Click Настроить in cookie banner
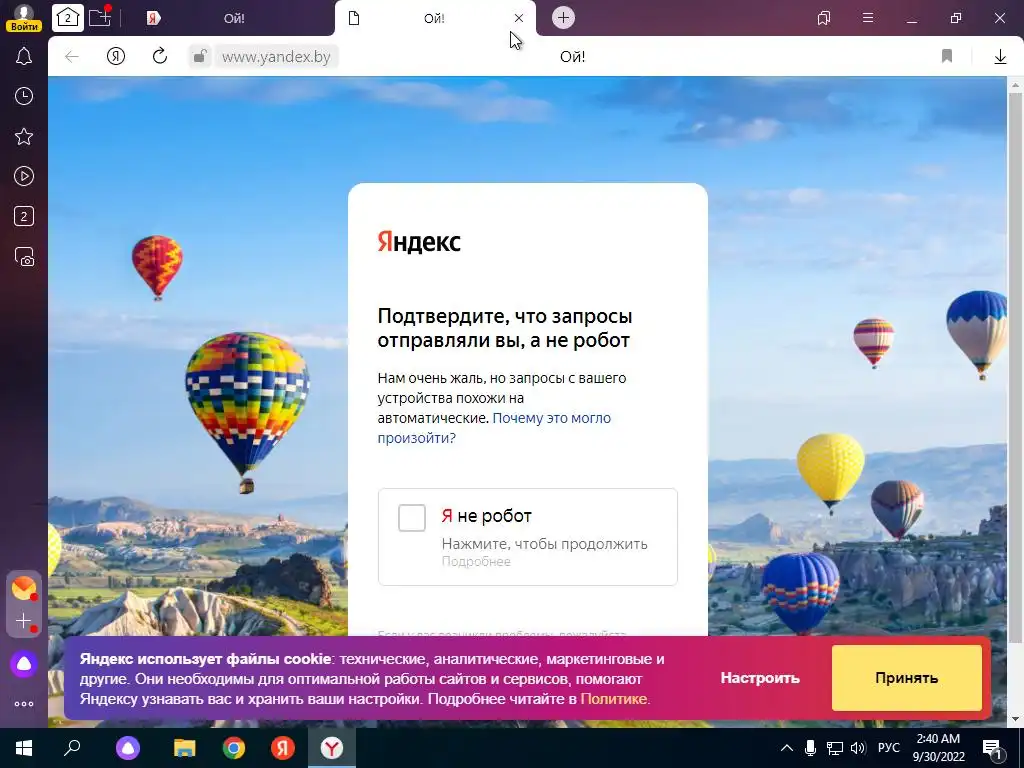 point(760,678)
